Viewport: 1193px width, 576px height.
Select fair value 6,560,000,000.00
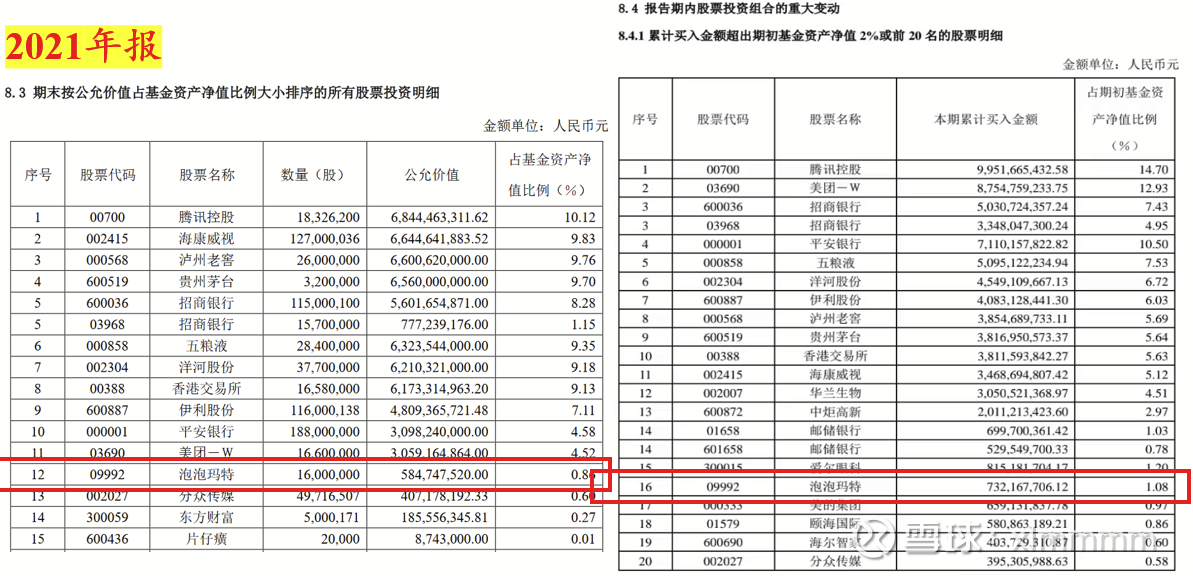(440, 282)
